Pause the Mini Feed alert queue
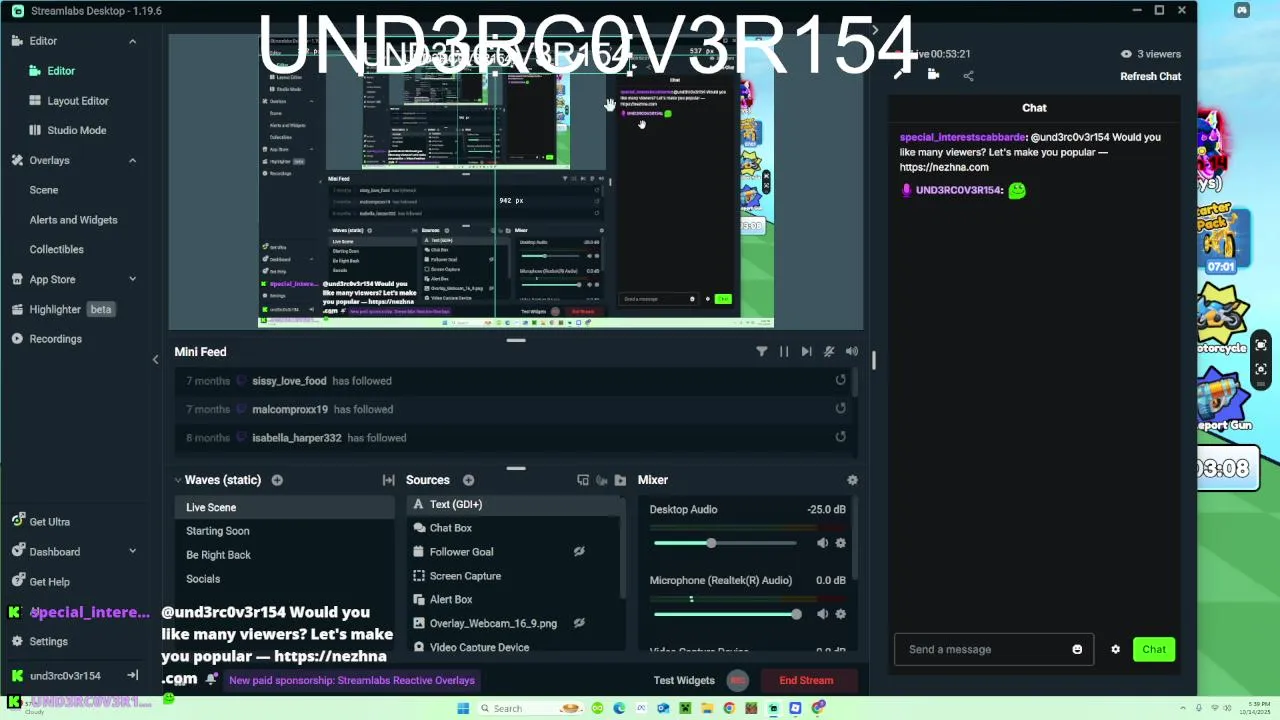This screenshot has width=1280, height=720. 784,352
